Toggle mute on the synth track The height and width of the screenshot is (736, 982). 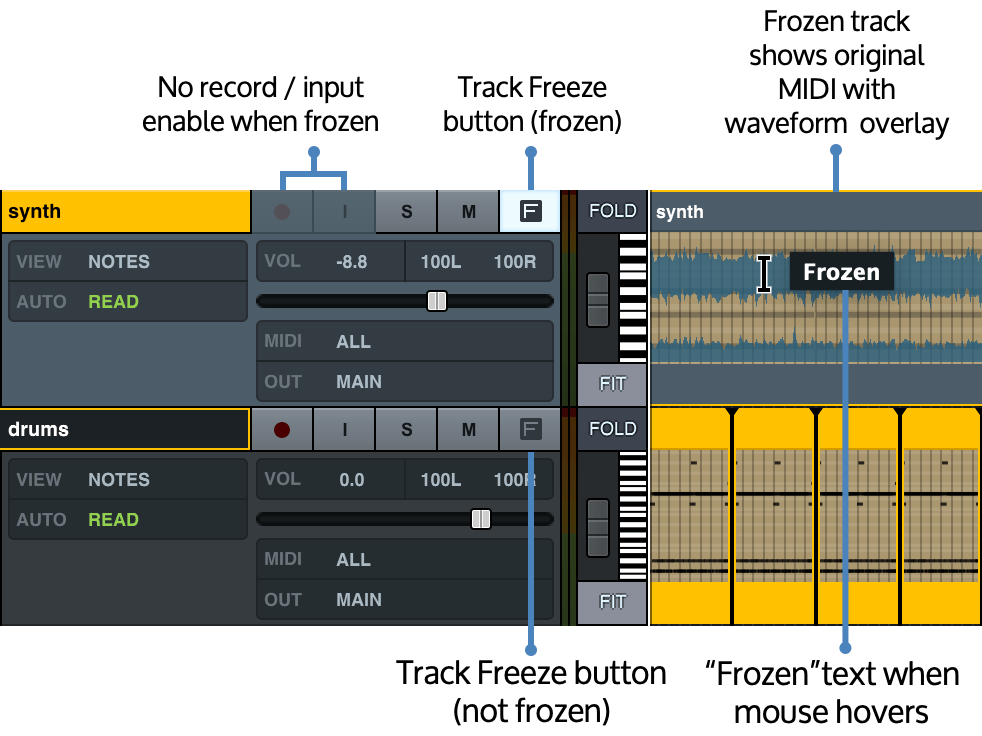[x=467, y=211]
